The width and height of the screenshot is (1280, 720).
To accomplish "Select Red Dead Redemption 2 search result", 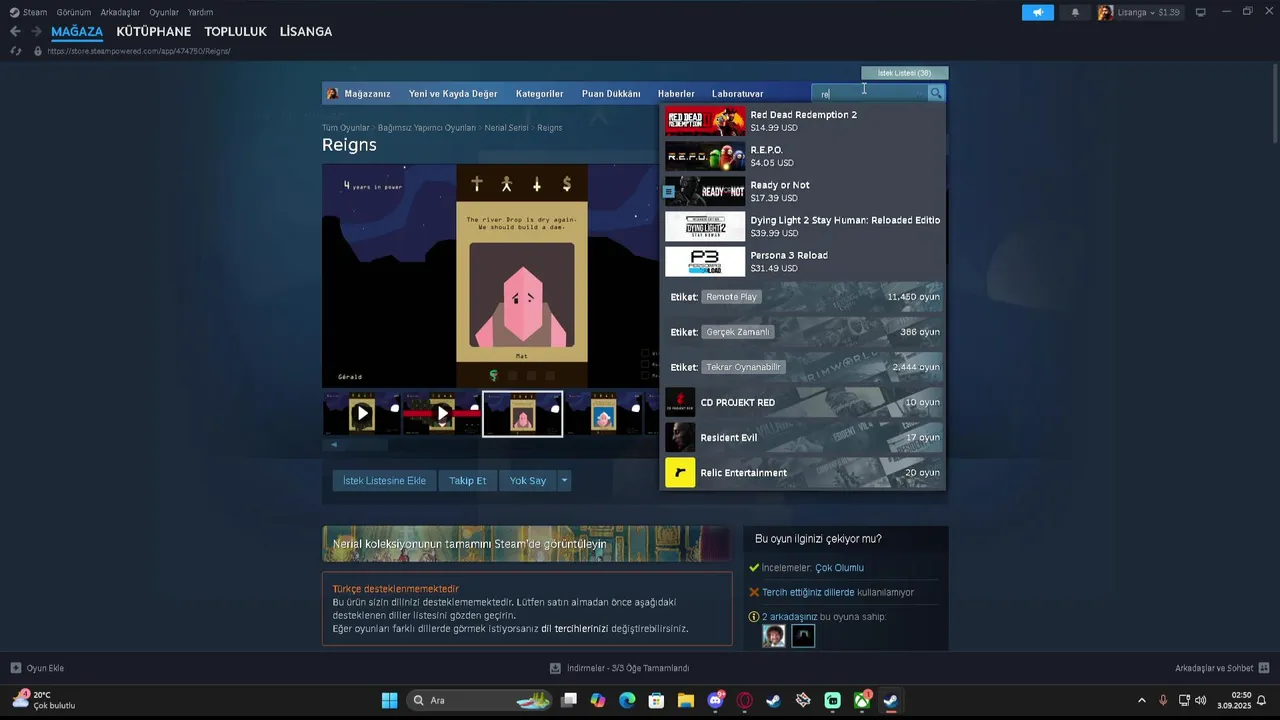I will pyautogui.click(x=803, y=121).
